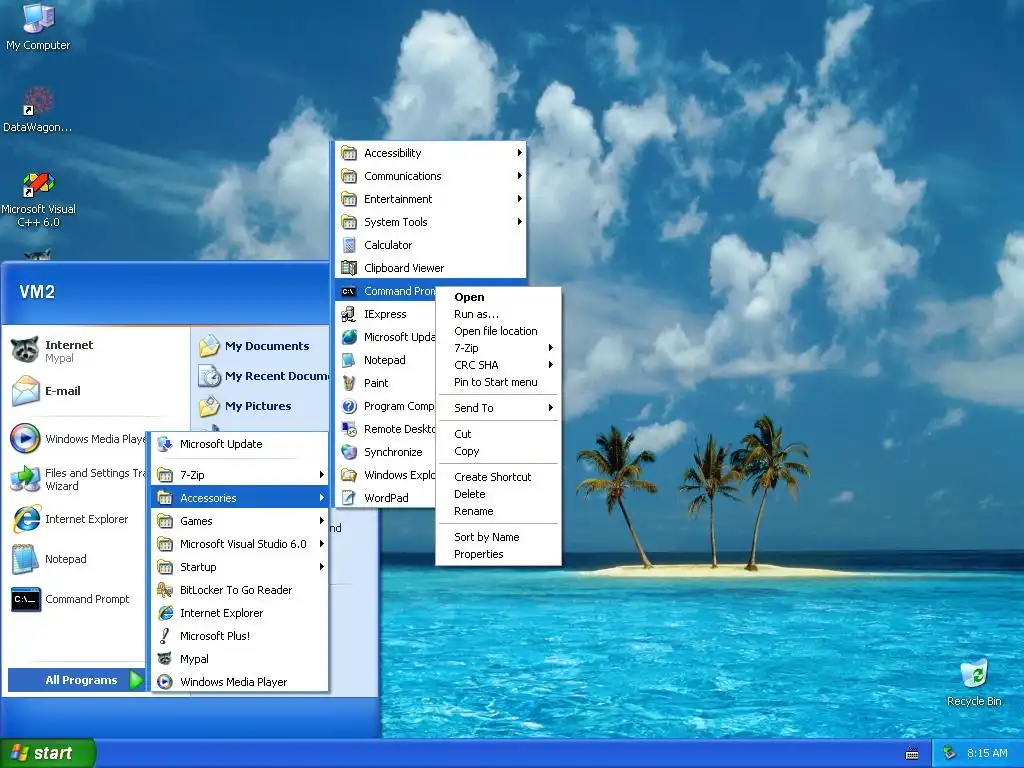Open Internet Explorer from All Programs list

pyautogui.click(x=239, y=613)
